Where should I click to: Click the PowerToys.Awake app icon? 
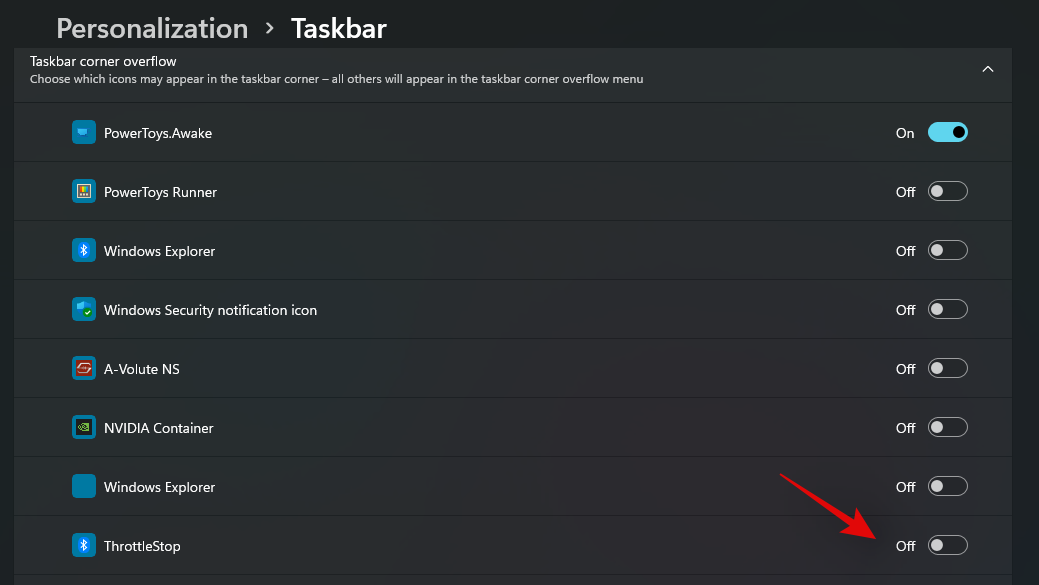click(x=84, y=131)
